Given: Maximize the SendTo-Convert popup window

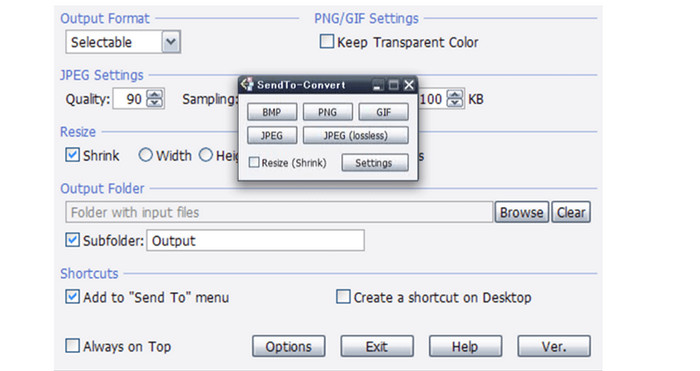Looking at the screenshot, I should pyautogui.click(x=393, y=85).
